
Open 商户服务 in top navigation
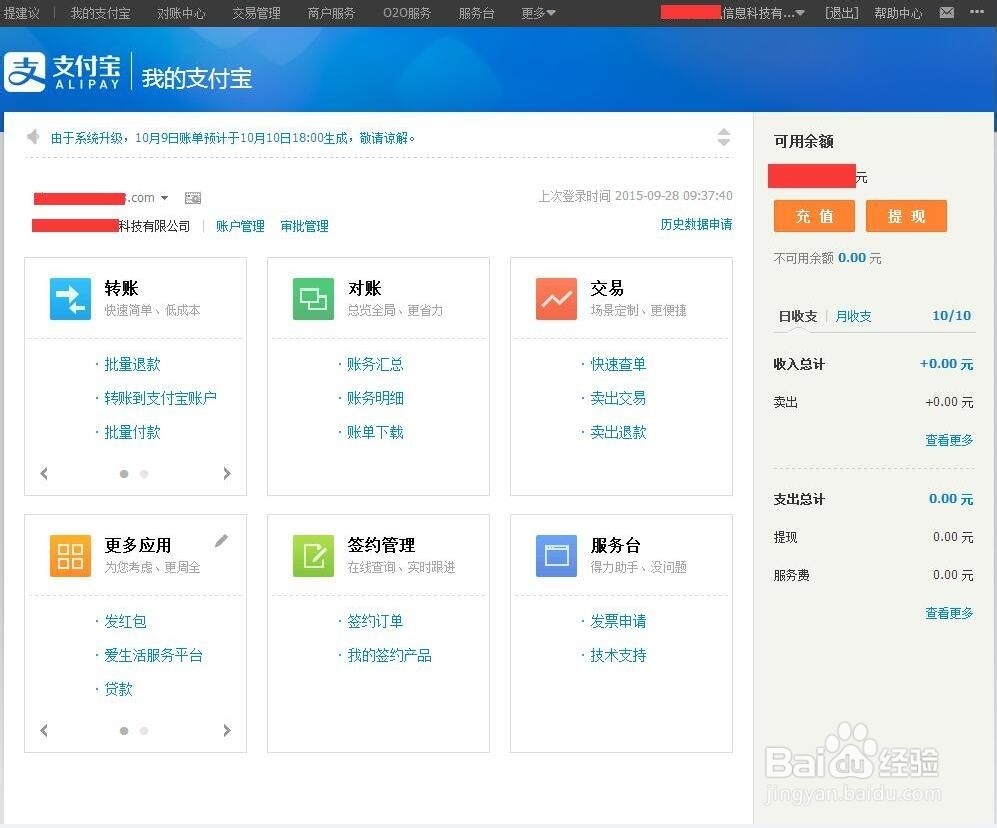(331, 13)
